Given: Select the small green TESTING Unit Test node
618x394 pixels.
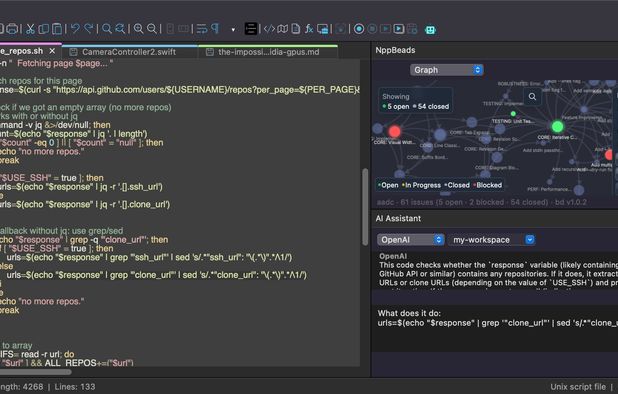Looking at the screenshot, I should tap(513, 114).
